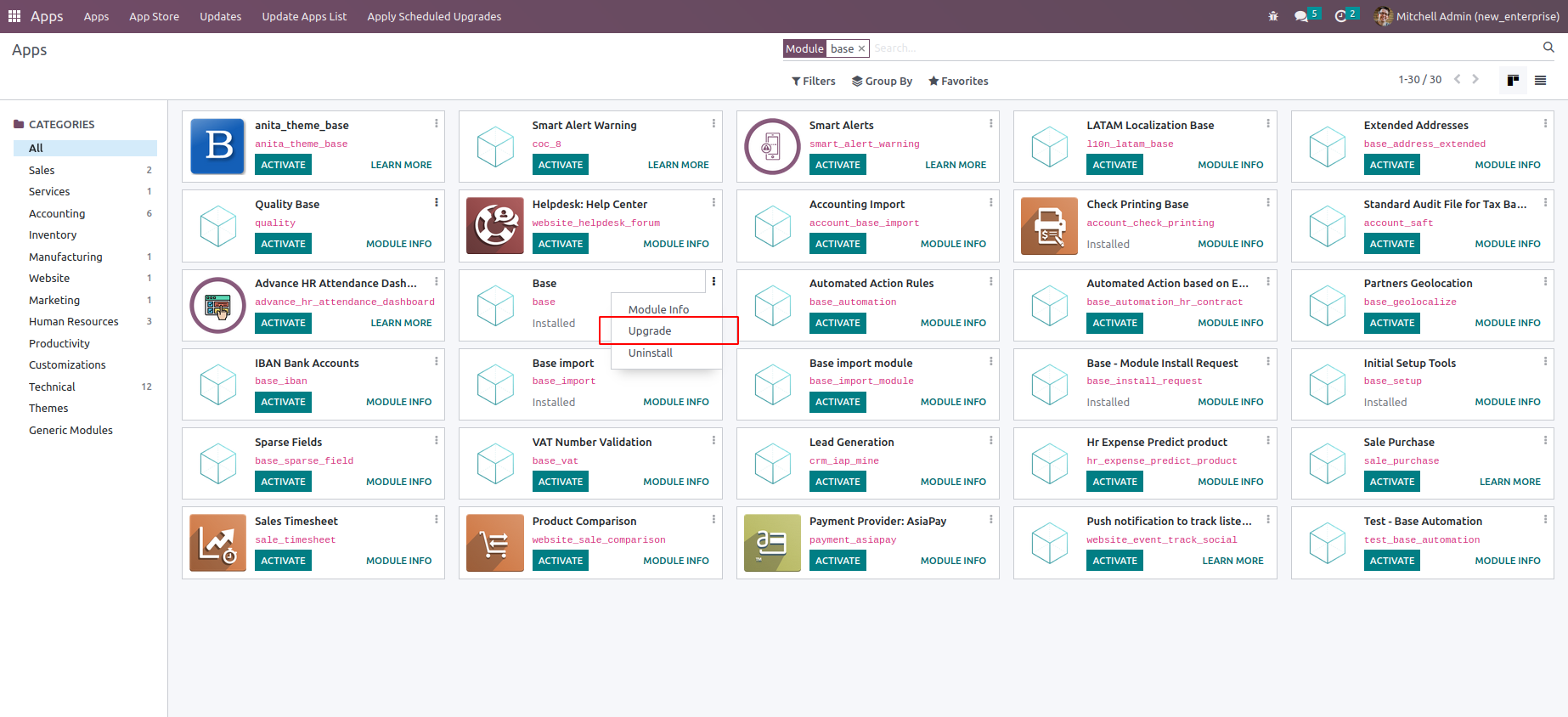This screenshot has width=1568, height=717.
Task: Open kebab menu on Extended Addresses card
Action: (x=1545, y=123)
